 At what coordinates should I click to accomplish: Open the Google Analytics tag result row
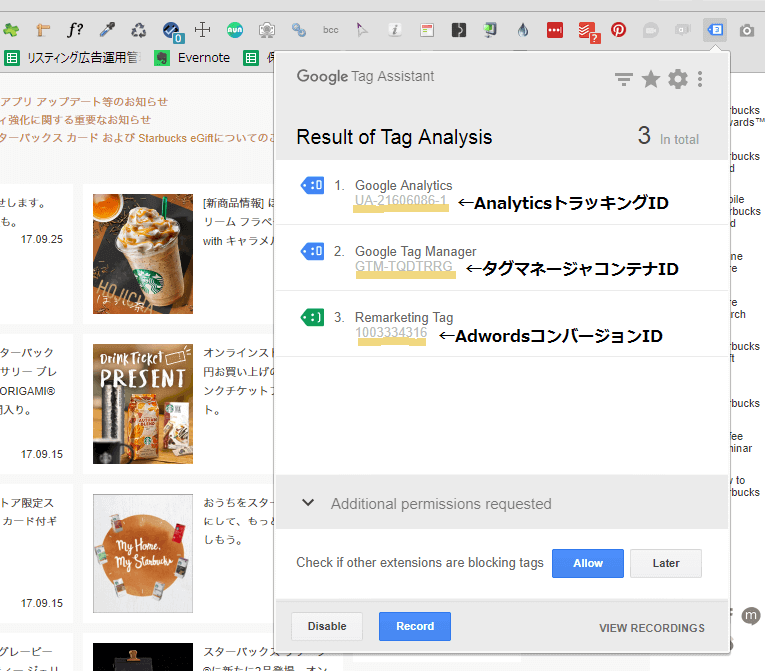point(502,193)
